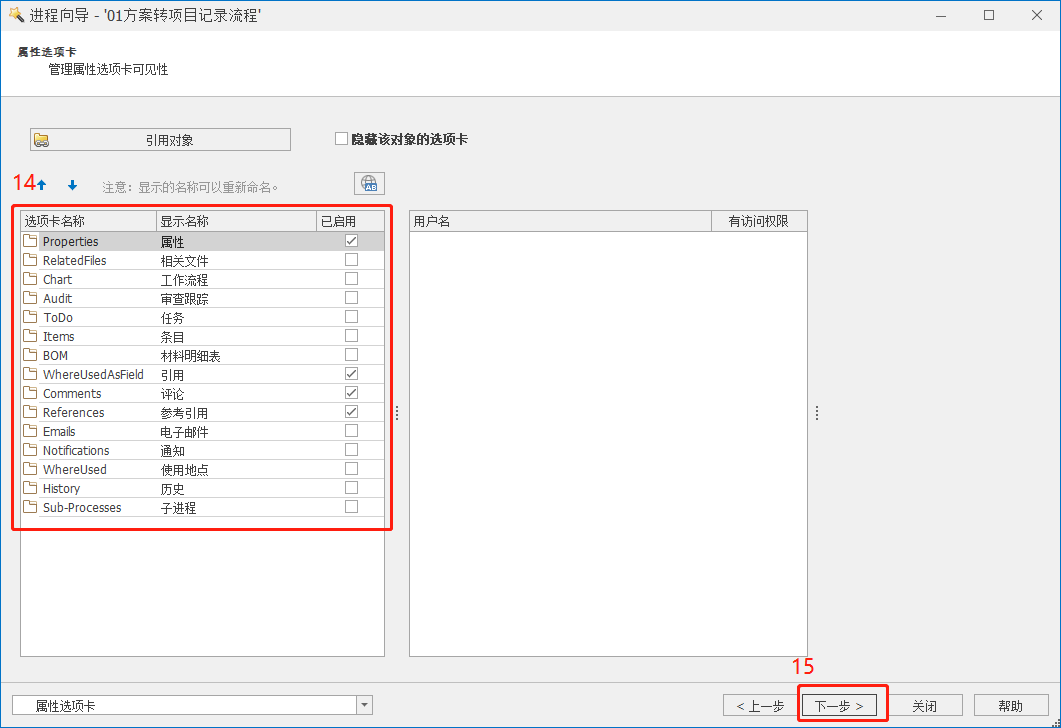The image size is (1061, 728).
Task: Click the move up arrow icon
Action: 42,185
